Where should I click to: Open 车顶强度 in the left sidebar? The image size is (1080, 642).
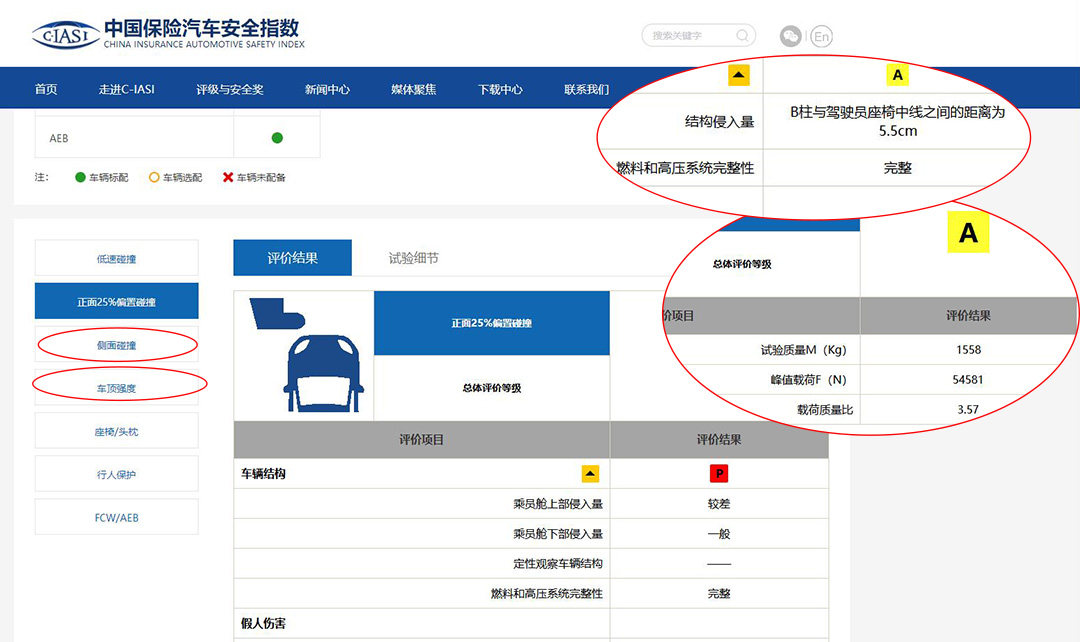116,388
